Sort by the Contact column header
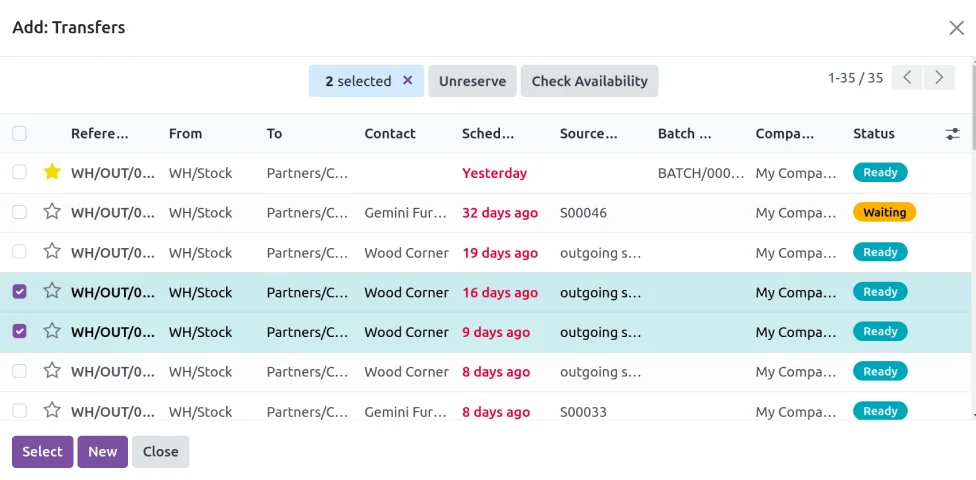976x480 pixels. pos(389,134)
